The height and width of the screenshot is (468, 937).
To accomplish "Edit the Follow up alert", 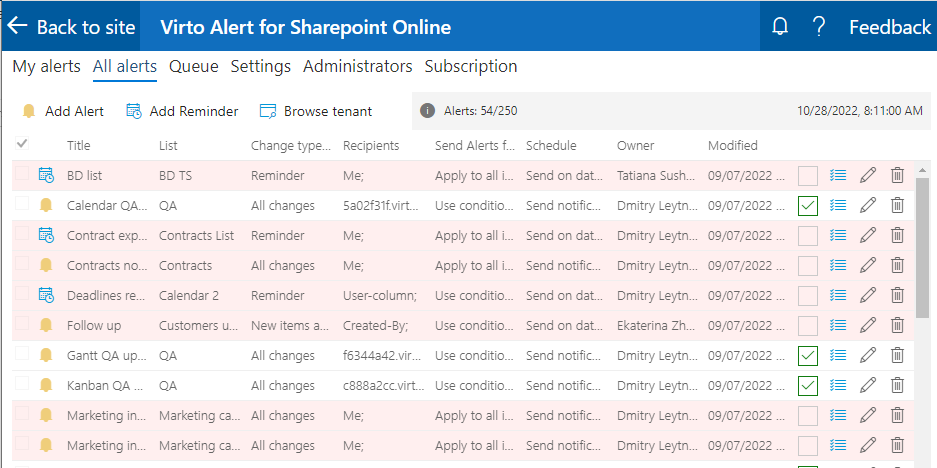I will coord(868,325).
